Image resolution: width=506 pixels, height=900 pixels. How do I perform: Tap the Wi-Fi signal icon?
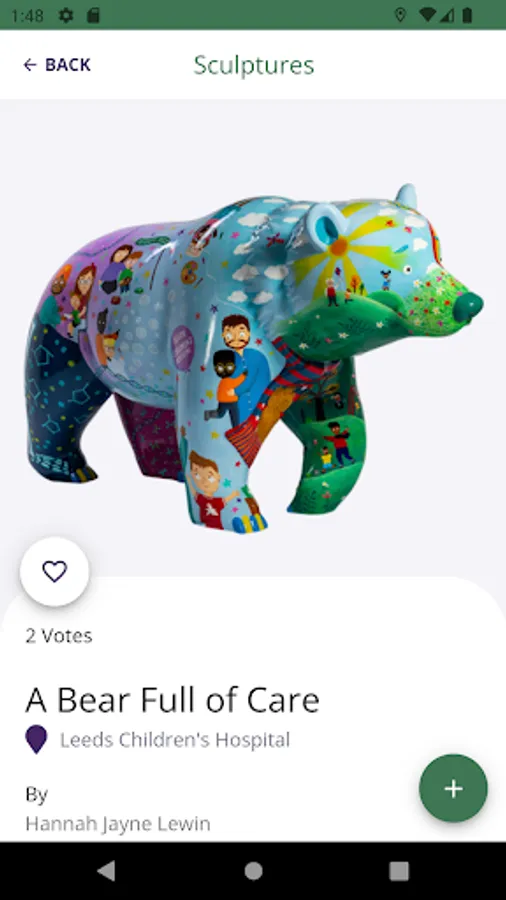click(x=428, y=15)
